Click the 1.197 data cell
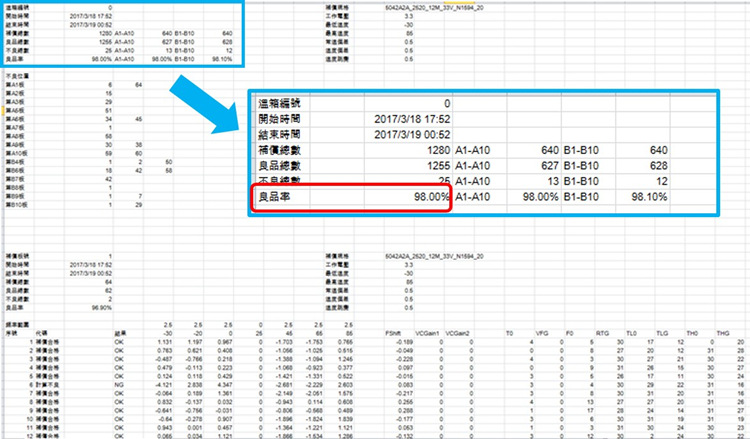Viewport: 750px width, 439px height. pyautogui.click(x=195, y=341)
